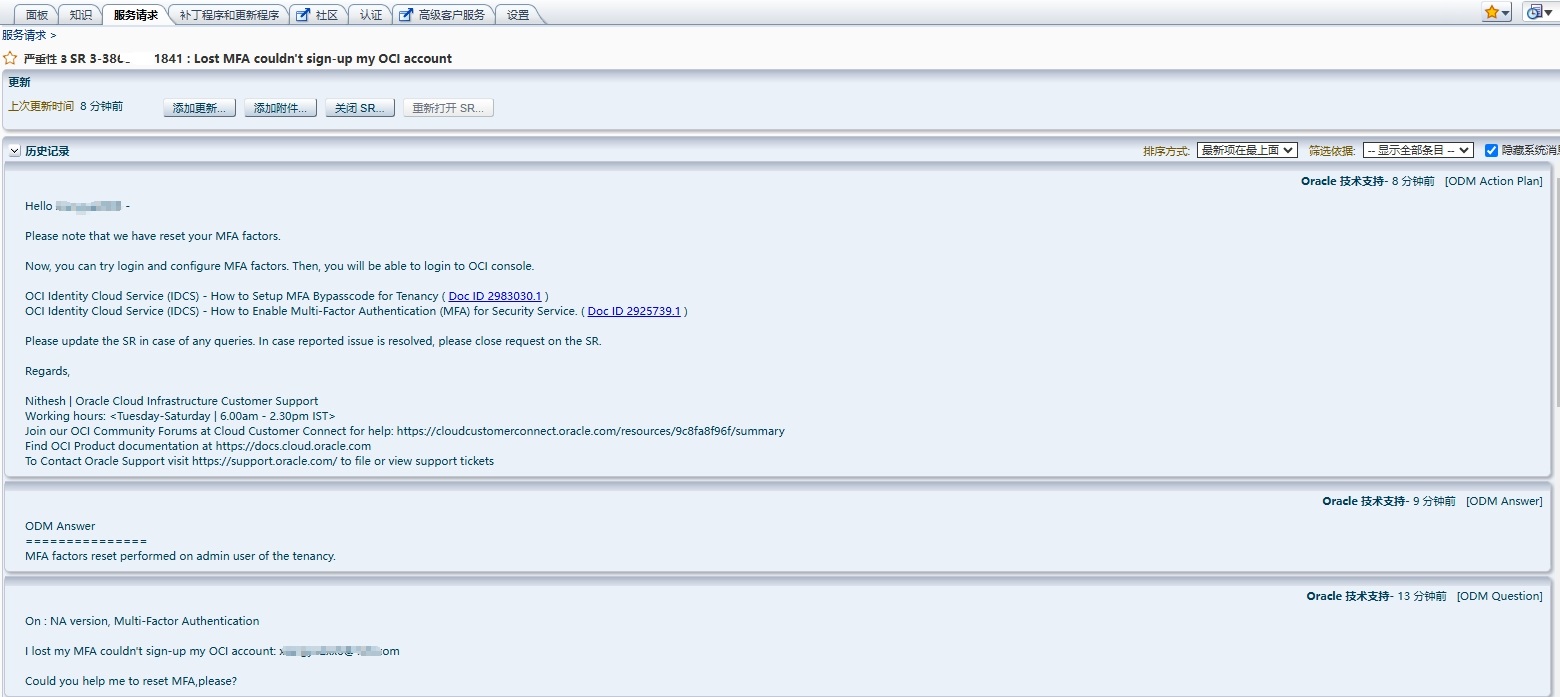This screenshot has width=1560, height=697.
Task: Click the text 'Please note that we have reset your MFA factors.'
Action: coord(153,236)
